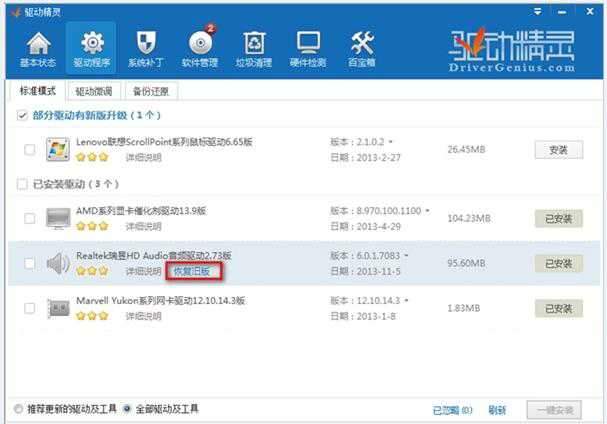
Task: Select the 全部驱动及工具 radio button
Action: click(x=127, y=409)
